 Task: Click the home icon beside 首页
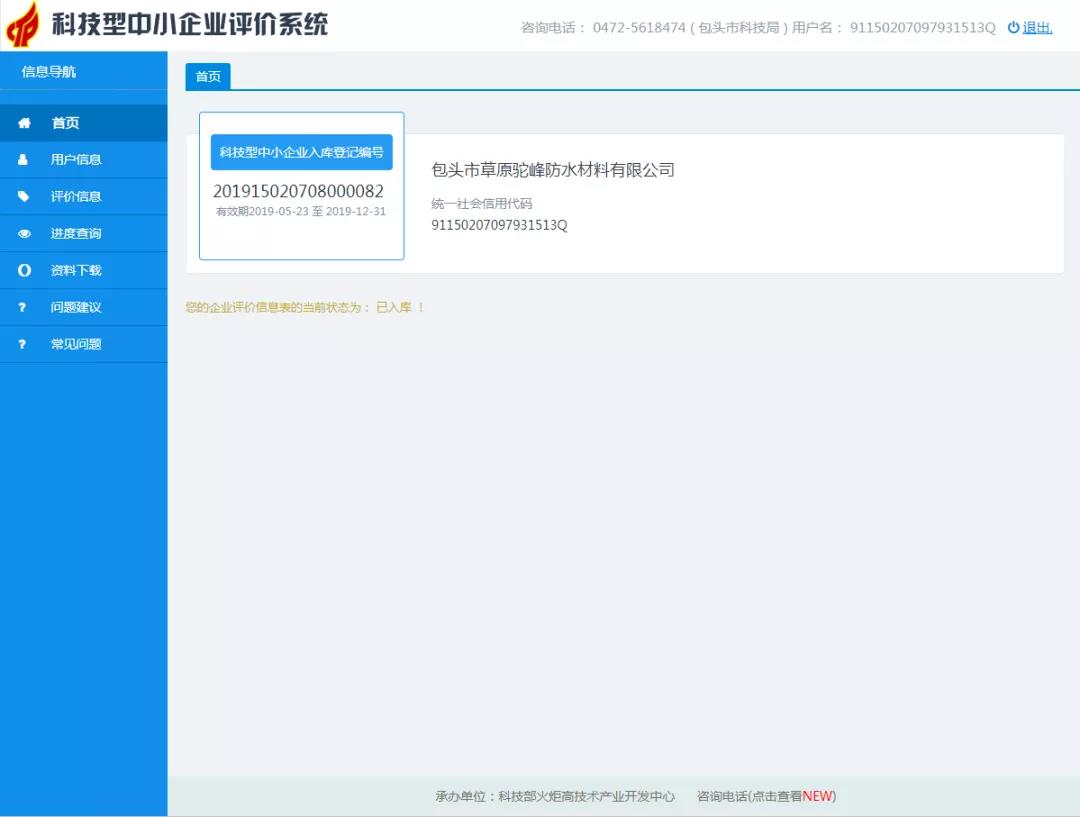24,123
